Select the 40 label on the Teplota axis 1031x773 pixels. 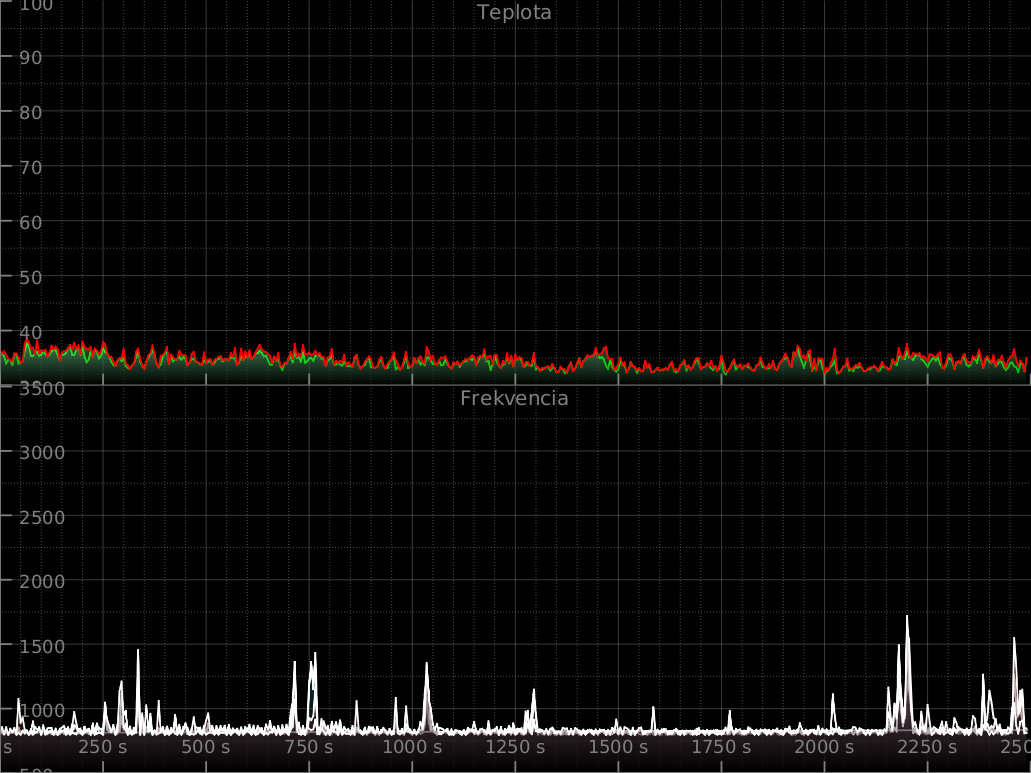(x=31, y=333)
